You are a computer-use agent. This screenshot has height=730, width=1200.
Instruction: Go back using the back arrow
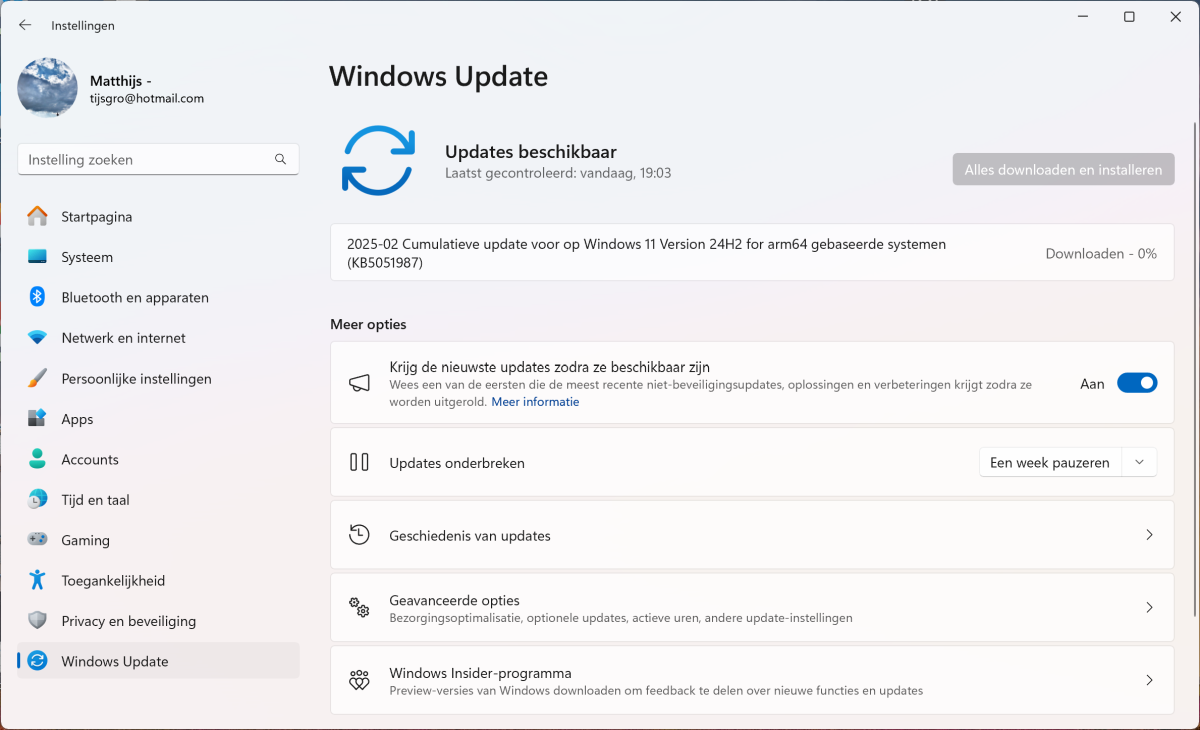[25, 25]
